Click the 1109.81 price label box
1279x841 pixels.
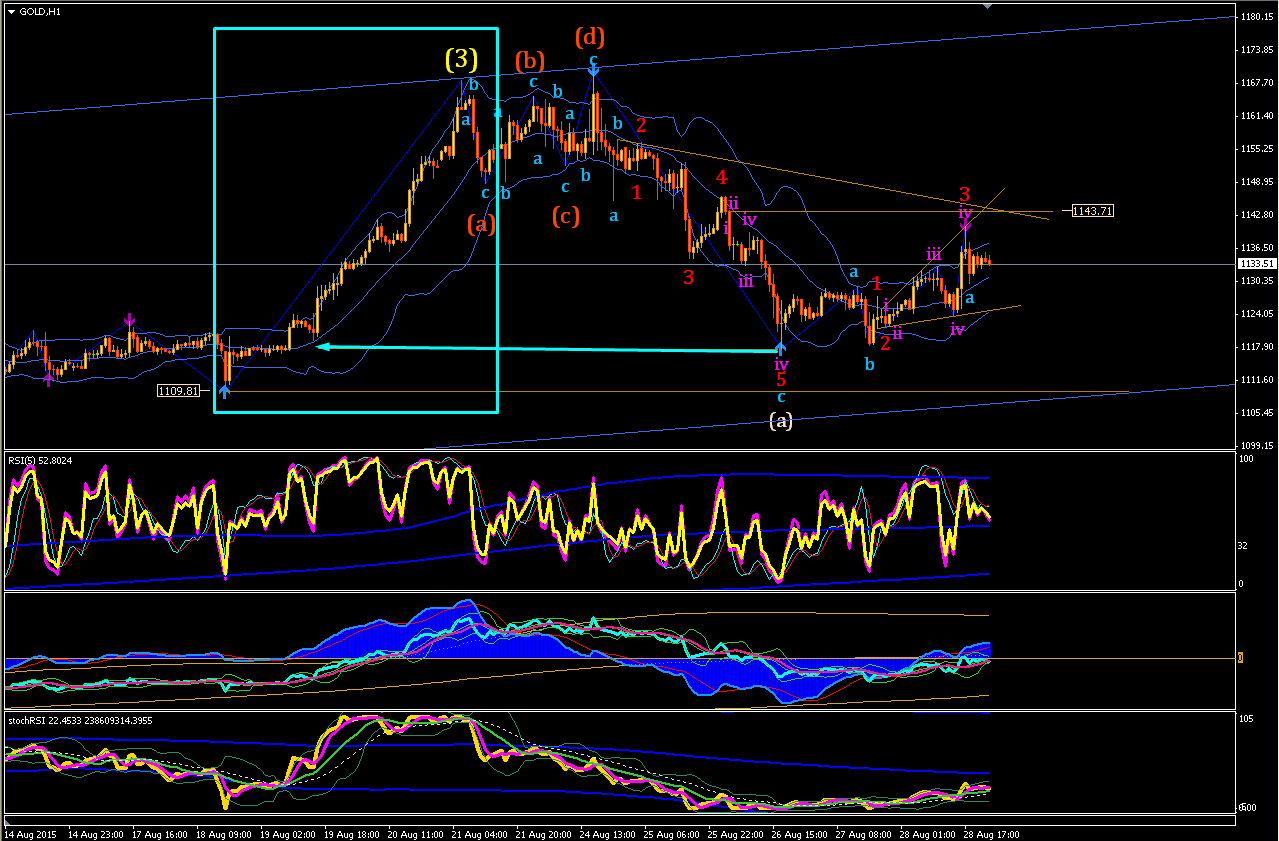pos(177,391)
